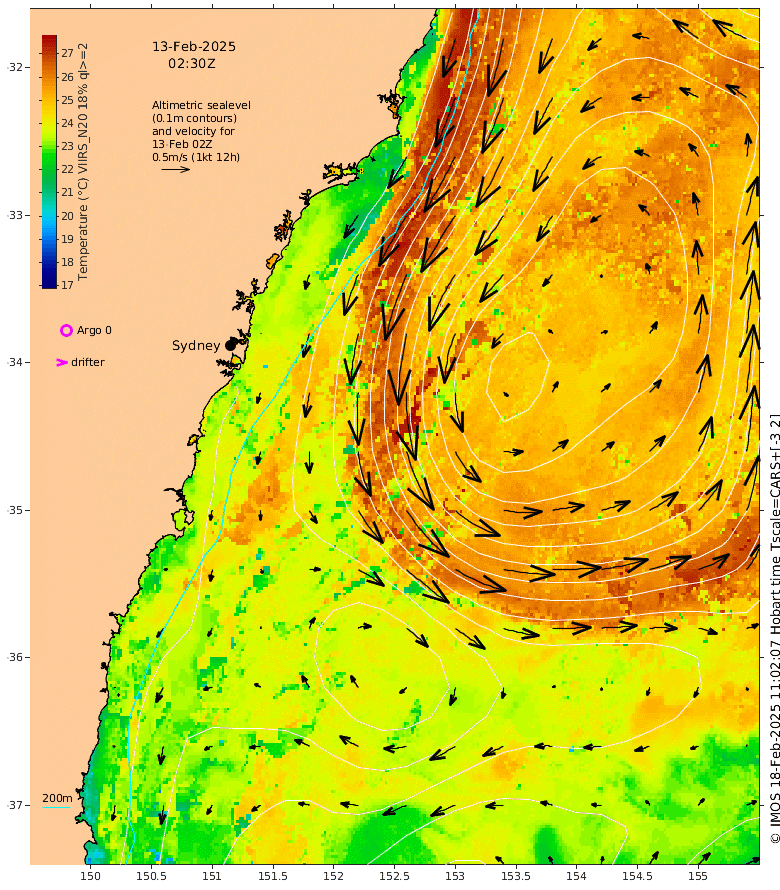Click the 152 longitude axis label
Image resolution: width=780 pixels, height=890 pixels.
coord(333,876)
